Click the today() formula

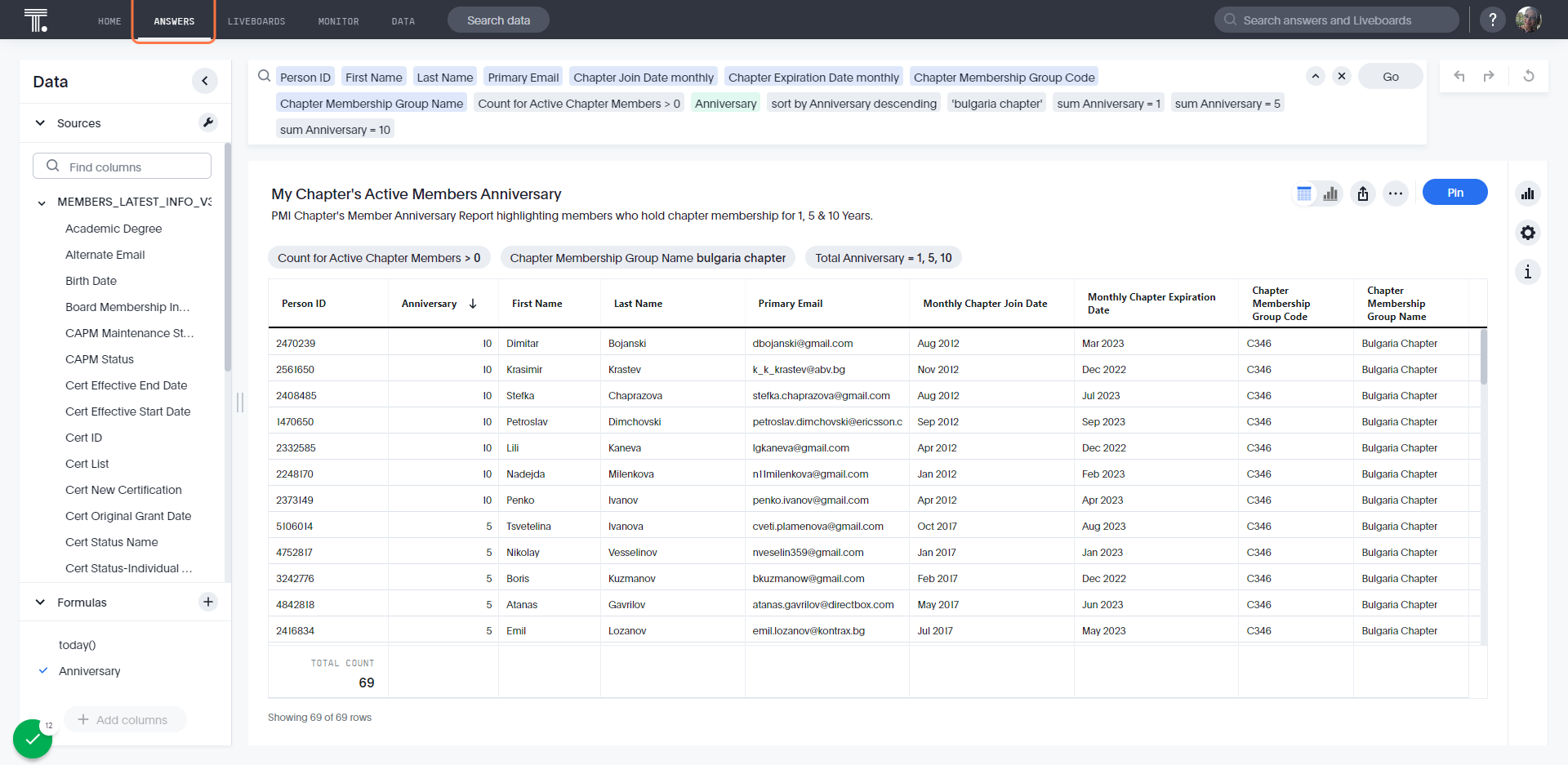(78, 644)
